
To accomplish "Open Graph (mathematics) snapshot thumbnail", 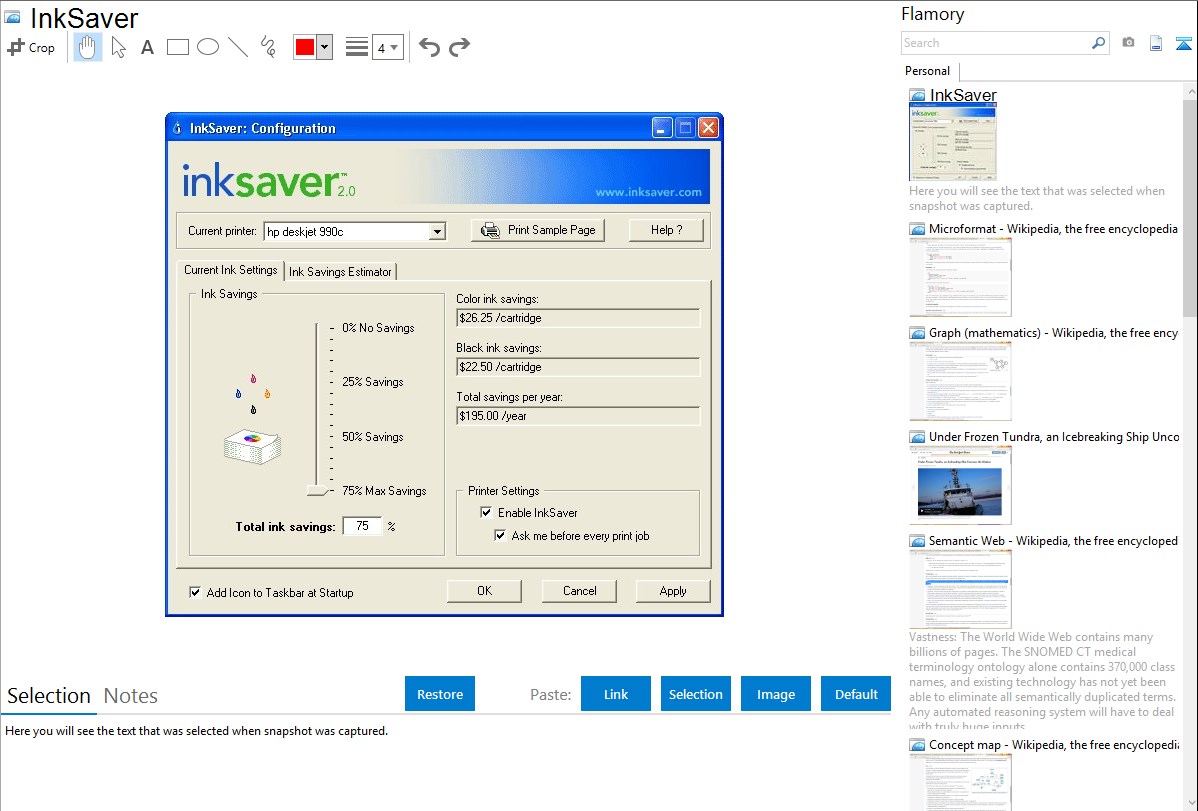I will pos(960,381).
